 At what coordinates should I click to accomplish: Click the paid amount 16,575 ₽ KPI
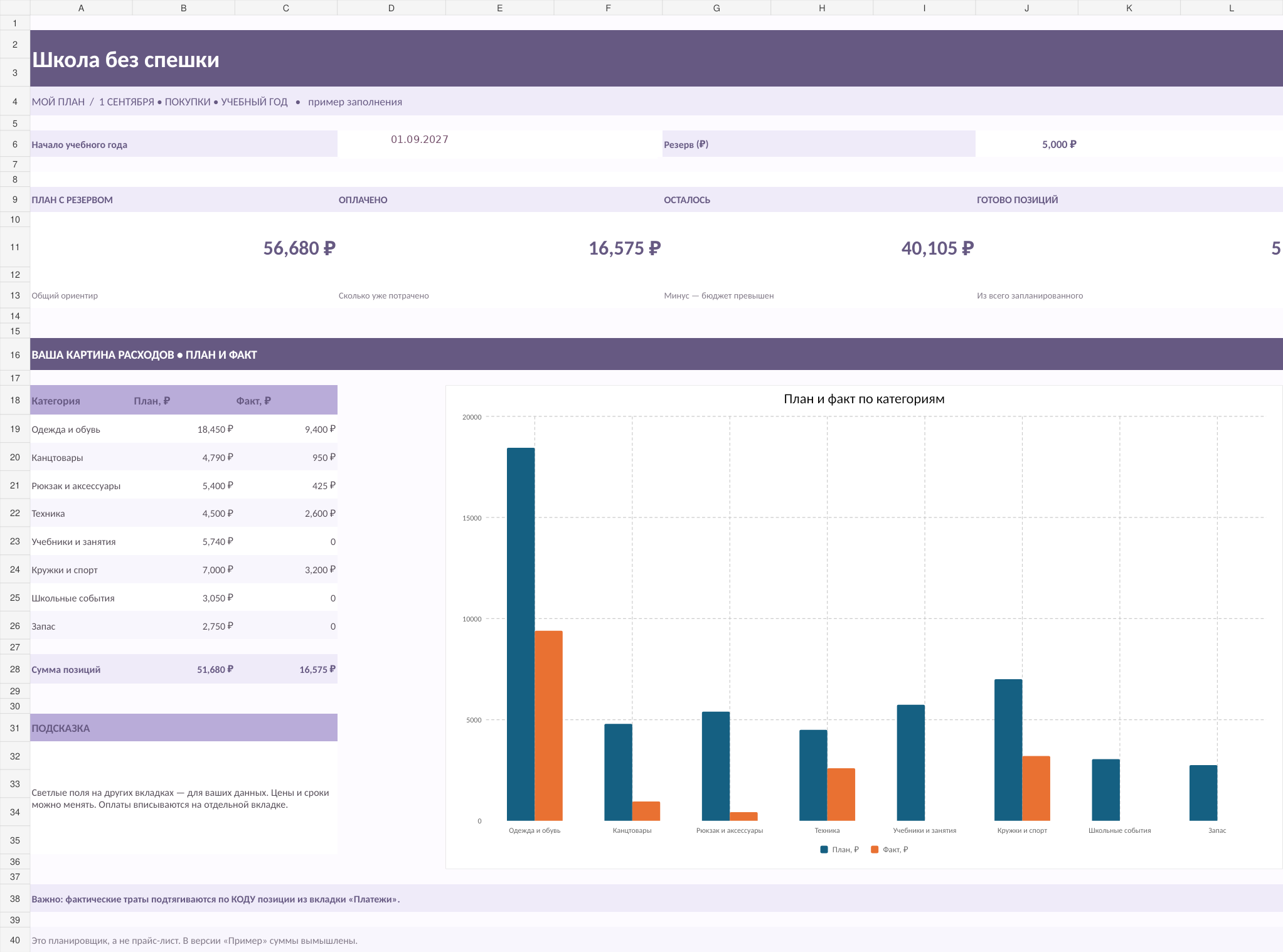click(624, 248)
